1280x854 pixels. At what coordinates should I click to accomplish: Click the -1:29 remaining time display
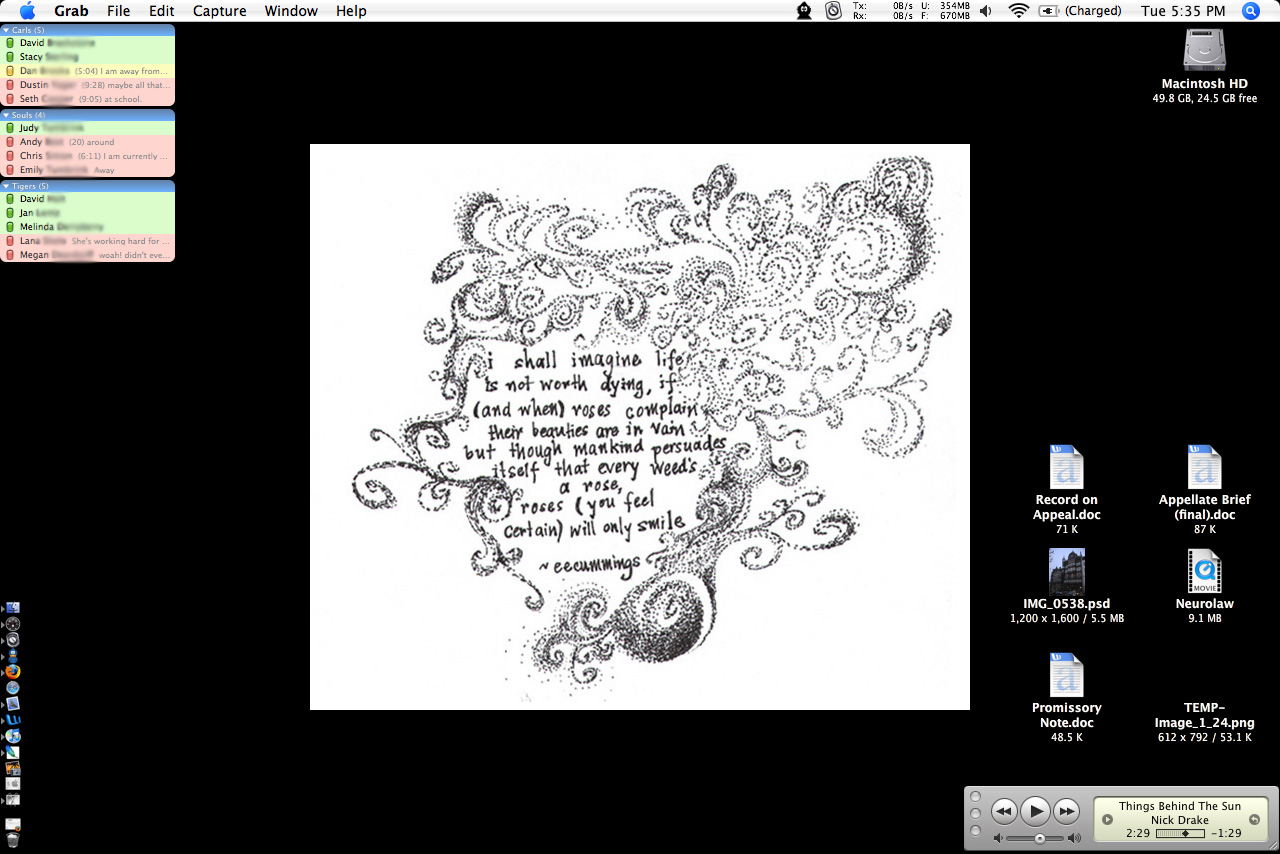pos(1226,833)
